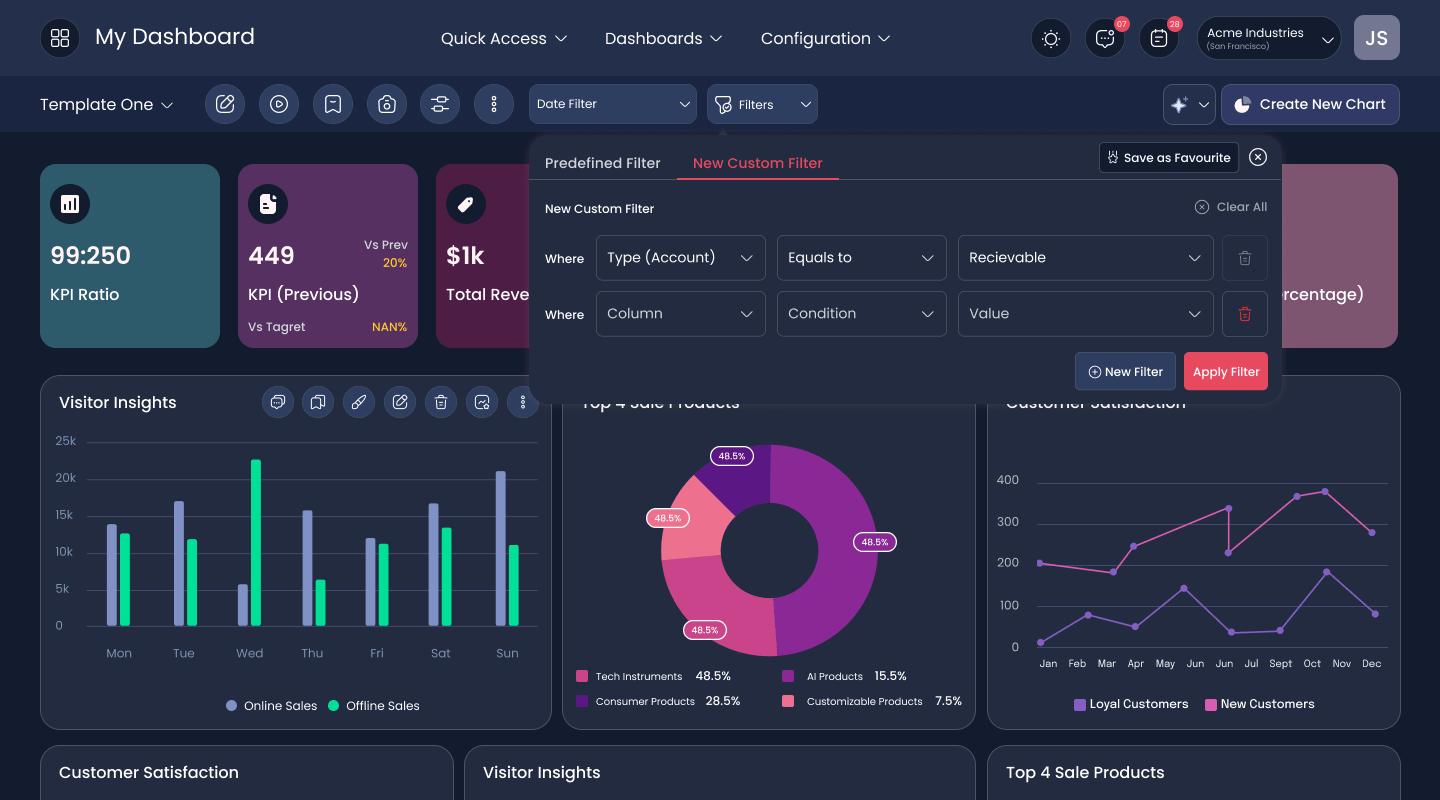Open the chat messages icon with badge 07
1440x800 pixels.
tap(1105, 38)
